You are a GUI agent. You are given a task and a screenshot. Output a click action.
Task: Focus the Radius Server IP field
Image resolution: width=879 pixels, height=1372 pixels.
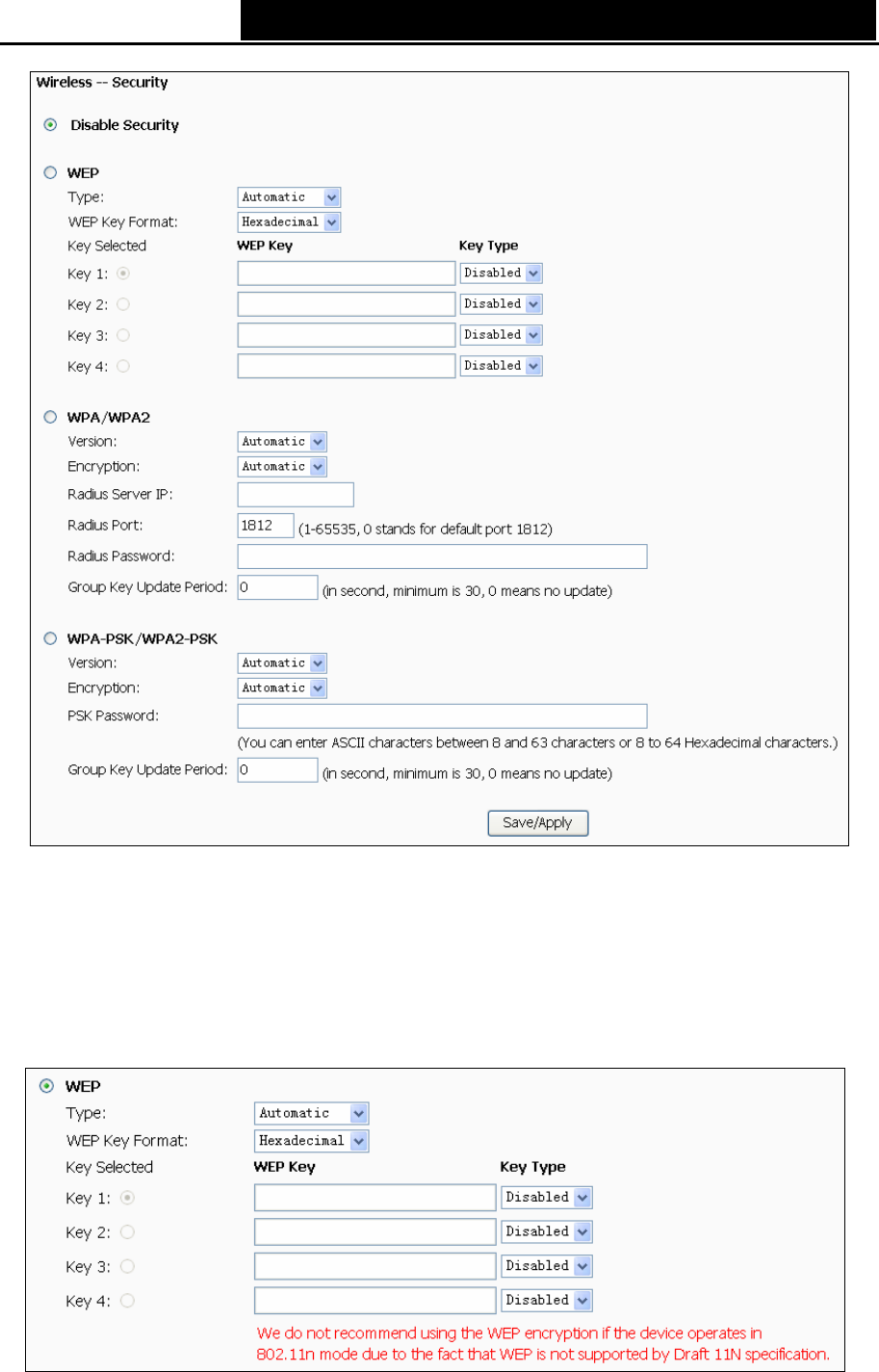coord(296,495)
